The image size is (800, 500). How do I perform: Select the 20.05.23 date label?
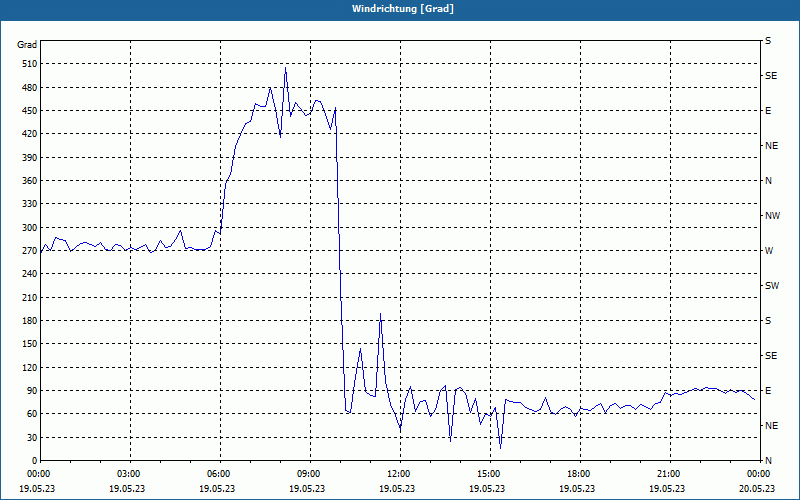[x=757, y=488]
